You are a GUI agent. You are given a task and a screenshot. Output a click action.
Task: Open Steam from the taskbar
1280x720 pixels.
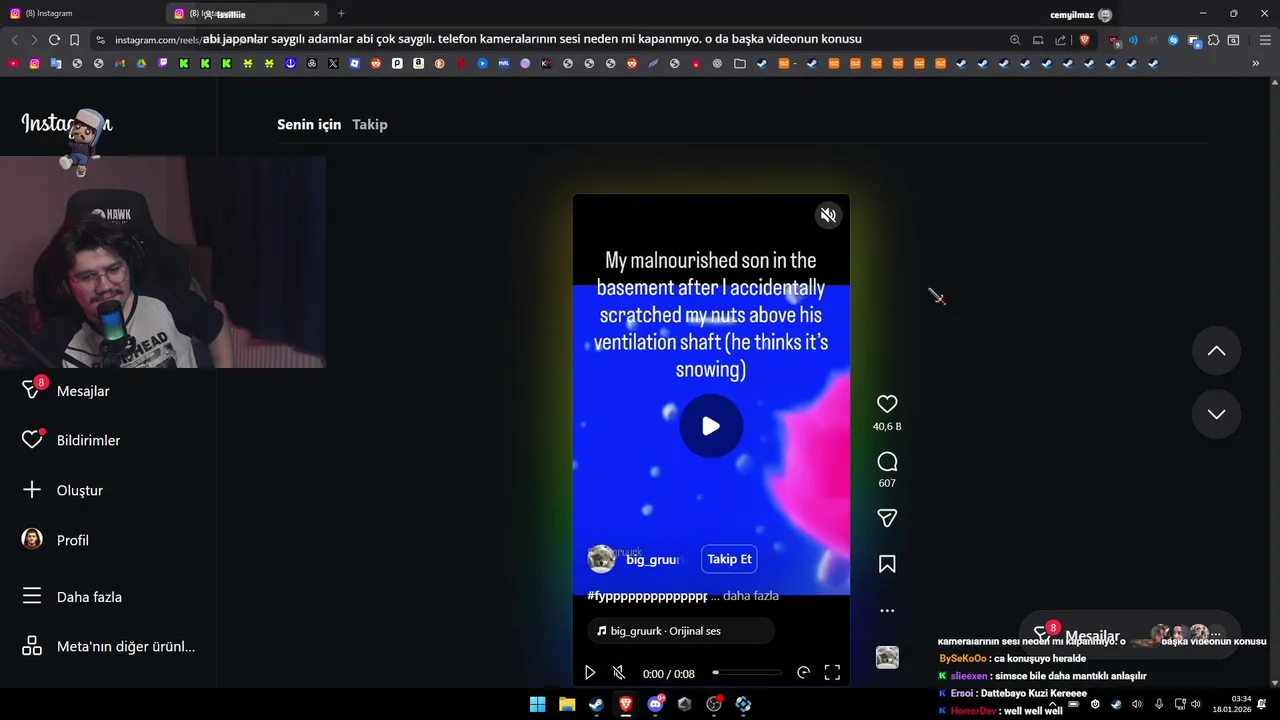[596, 704]
